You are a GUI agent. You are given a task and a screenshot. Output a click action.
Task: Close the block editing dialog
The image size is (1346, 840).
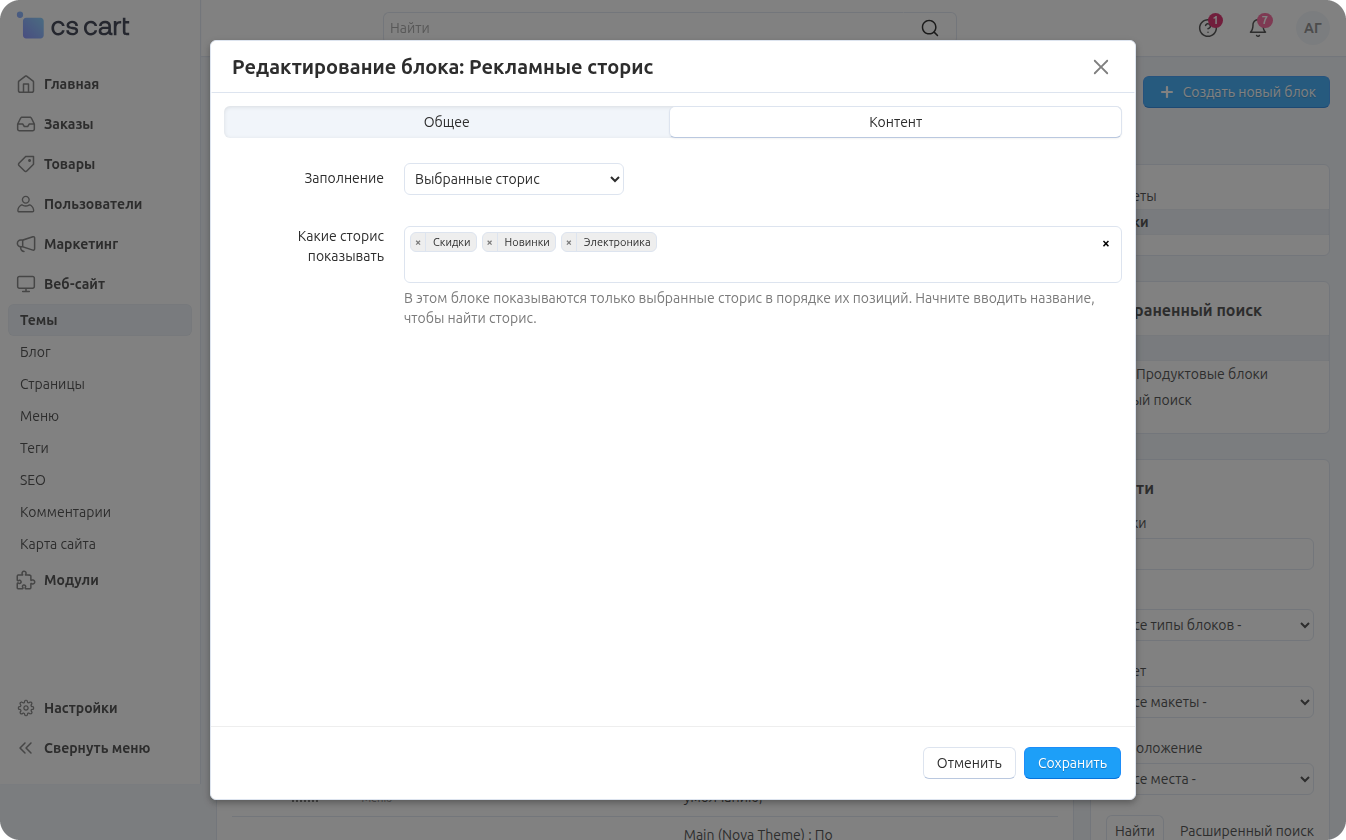[1101, 67]
